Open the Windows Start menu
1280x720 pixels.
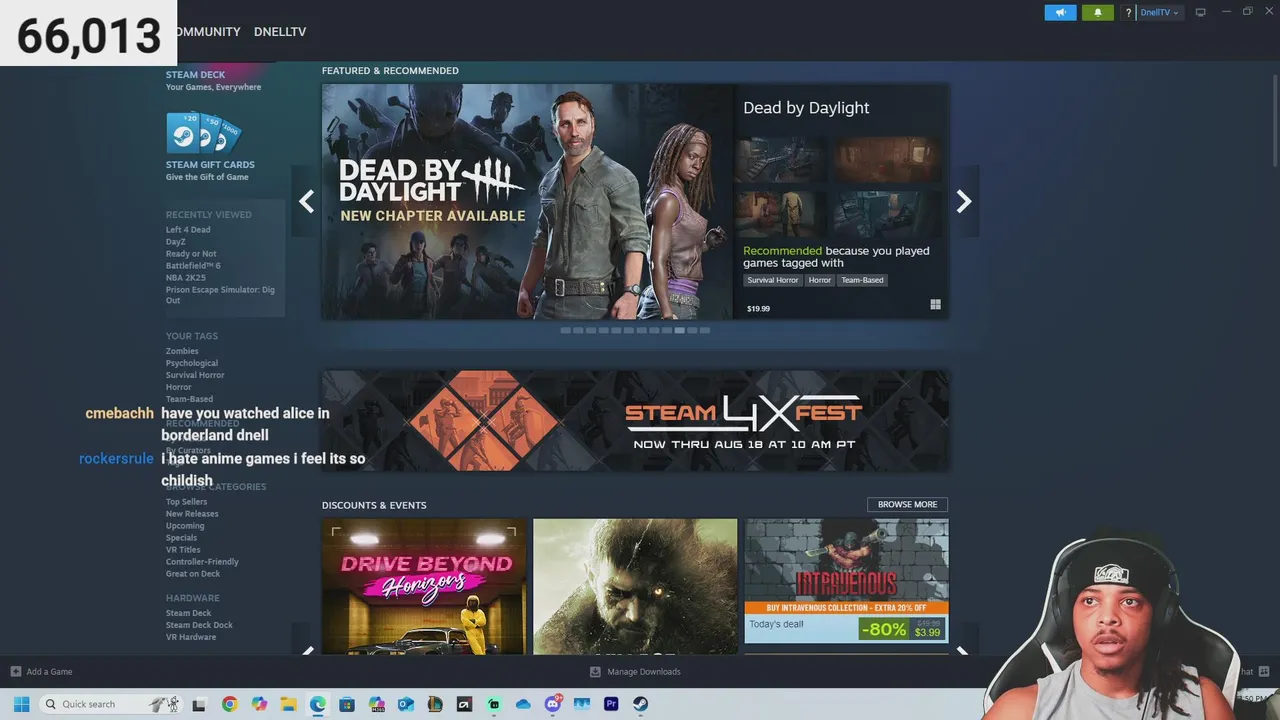21,704
